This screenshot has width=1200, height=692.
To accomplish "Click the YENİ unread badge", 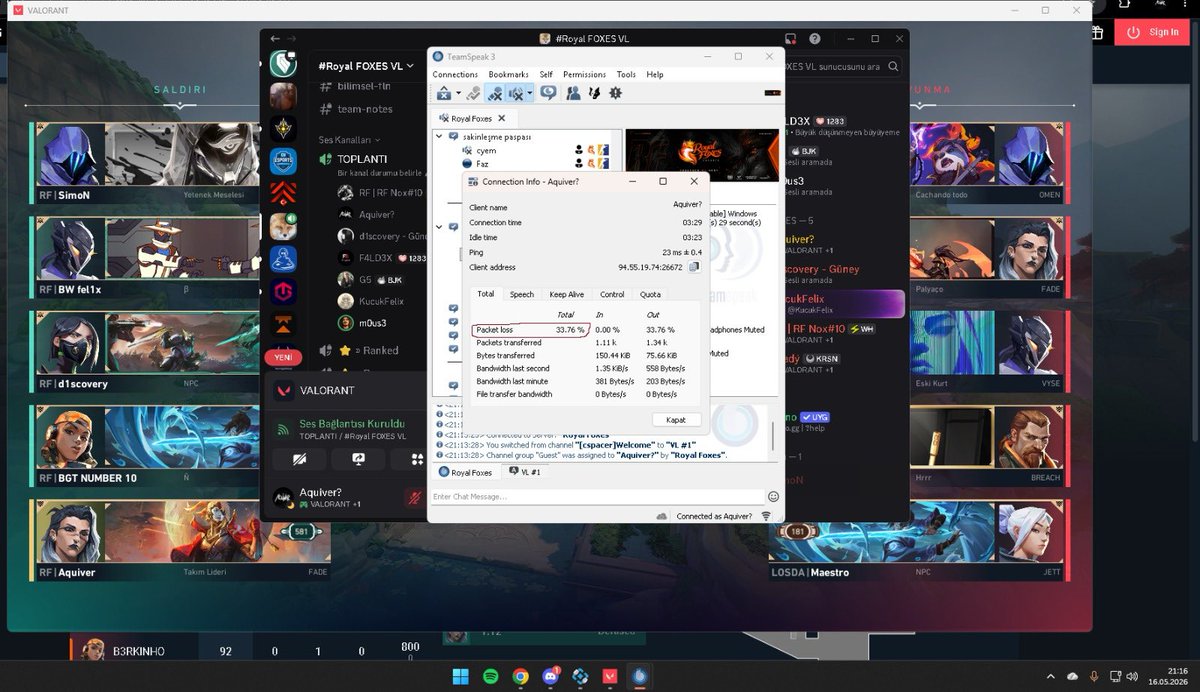I will (282, 358).
